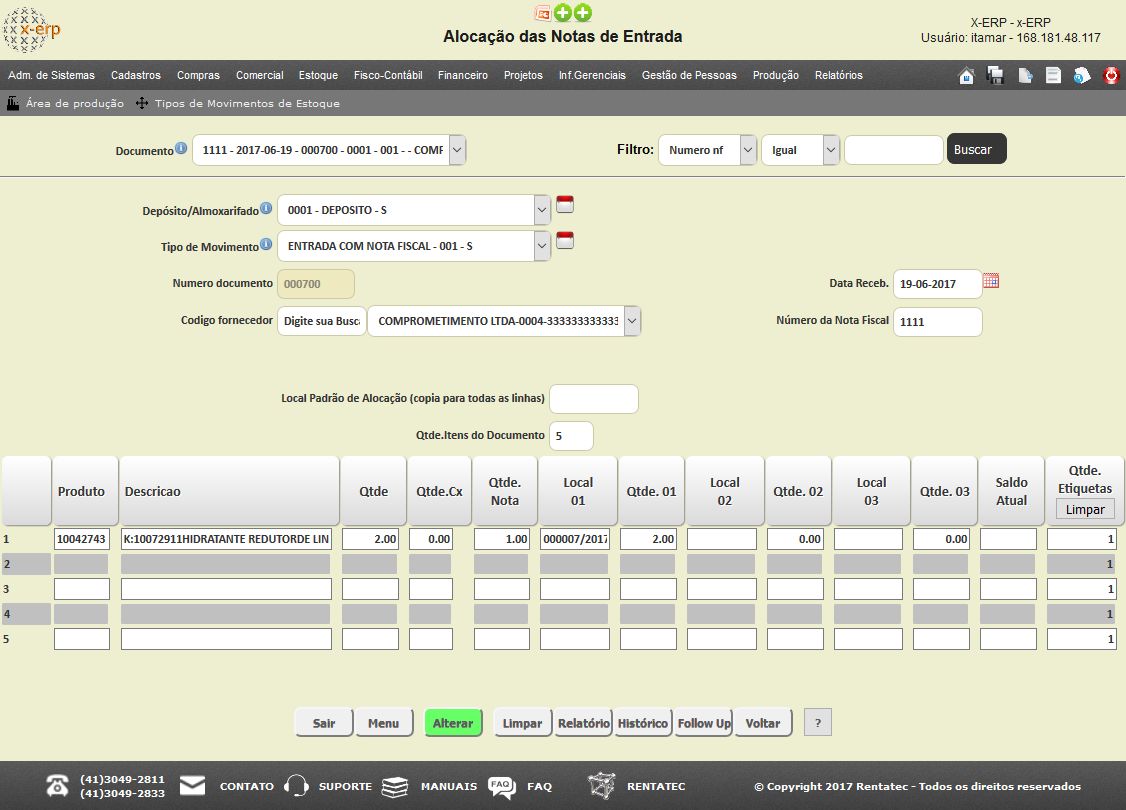Screen dimensions: 1126x810
Task: Click the Sair button
Action: [324, 723]
